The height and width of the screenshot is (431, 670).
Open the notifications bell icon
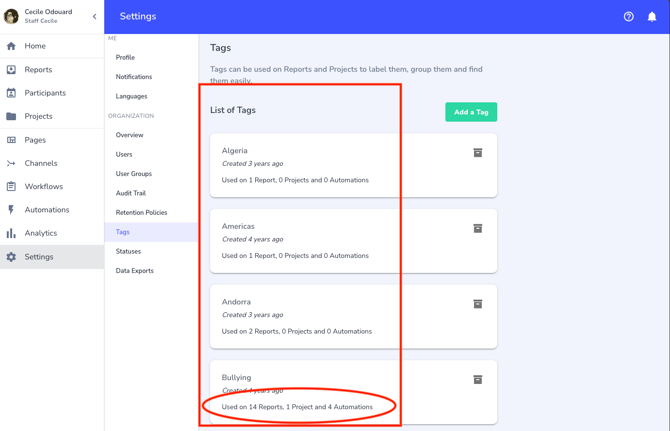652,16
